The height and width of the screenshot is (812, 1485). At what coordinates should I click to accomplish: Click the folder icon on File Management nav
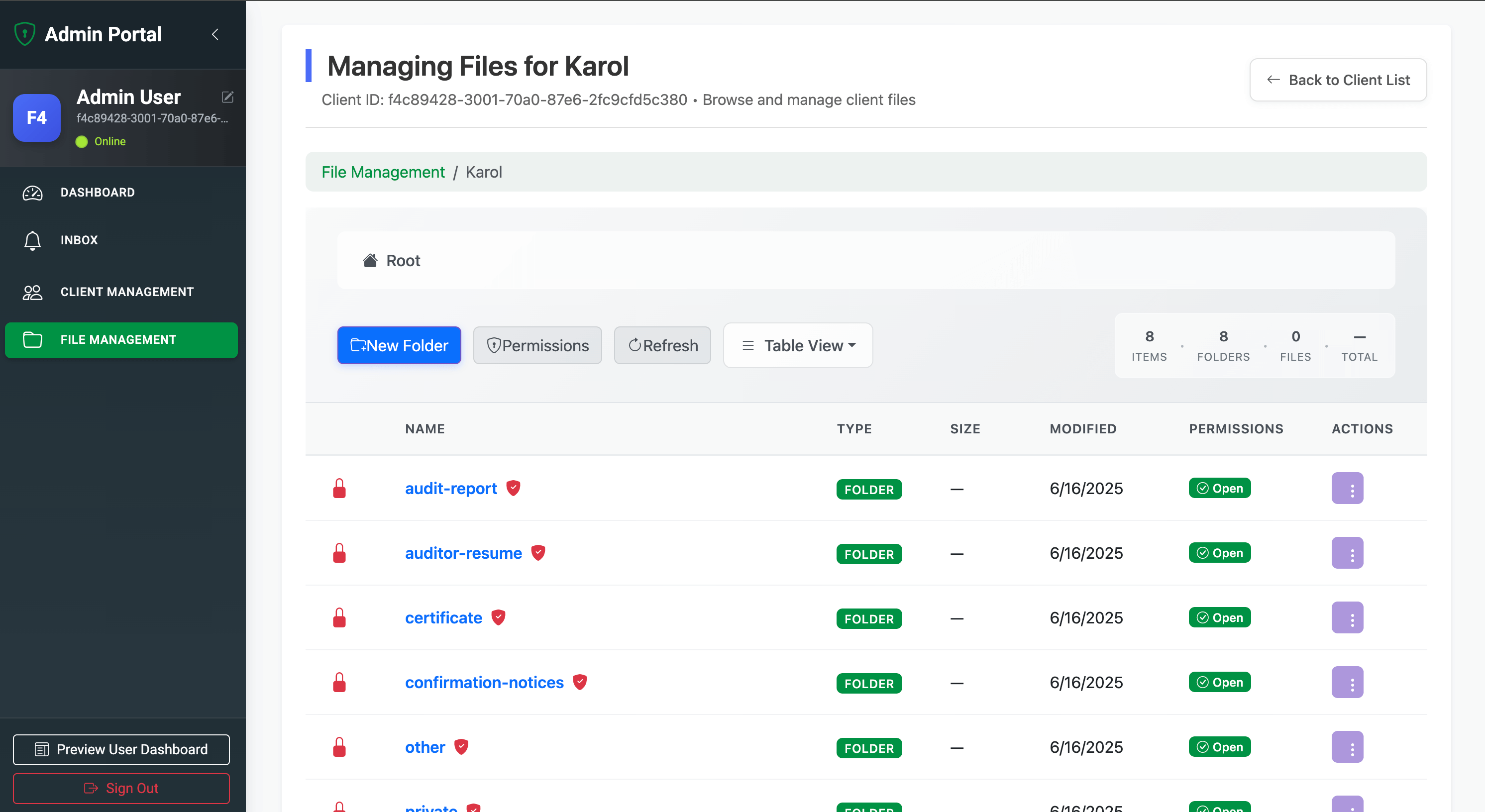(x=32, y=339)
